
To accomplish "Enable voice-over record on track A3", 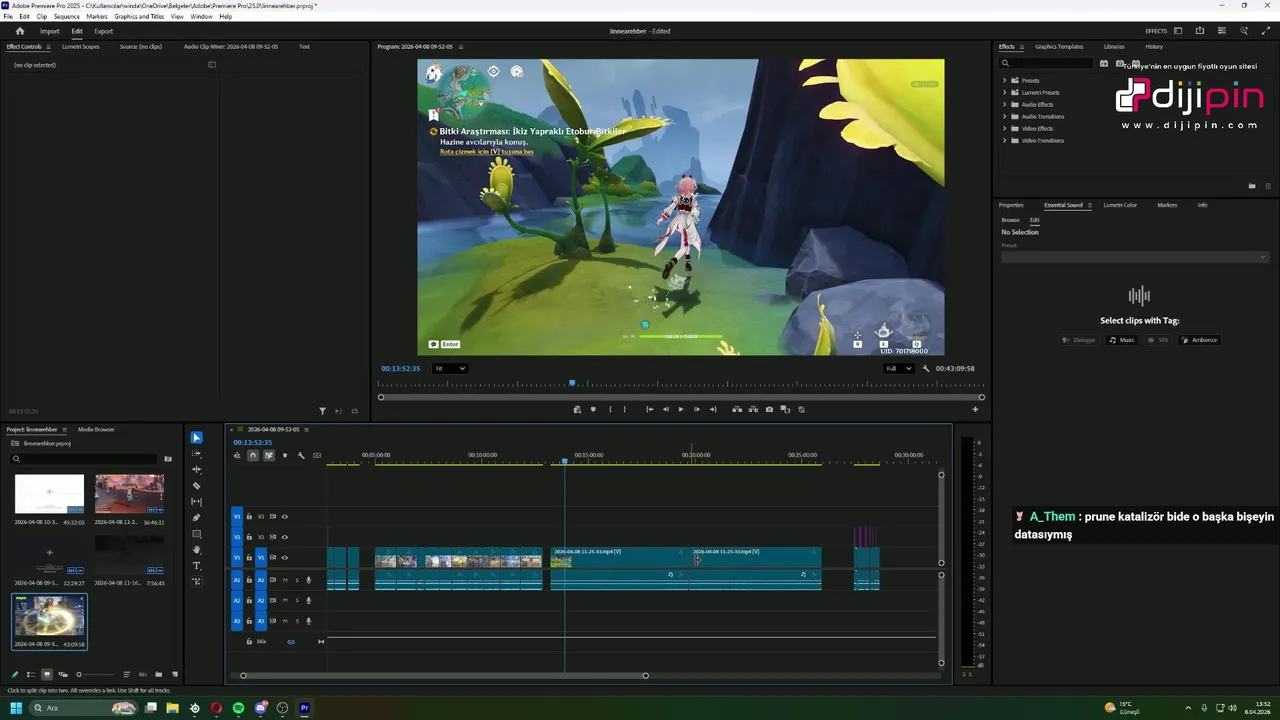I will 309,621.
